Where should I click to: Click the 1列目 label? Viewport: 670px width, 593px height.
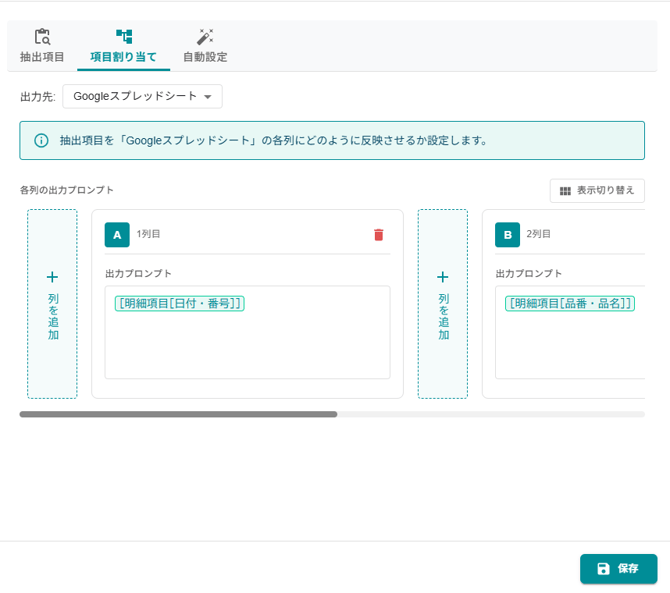148,234
